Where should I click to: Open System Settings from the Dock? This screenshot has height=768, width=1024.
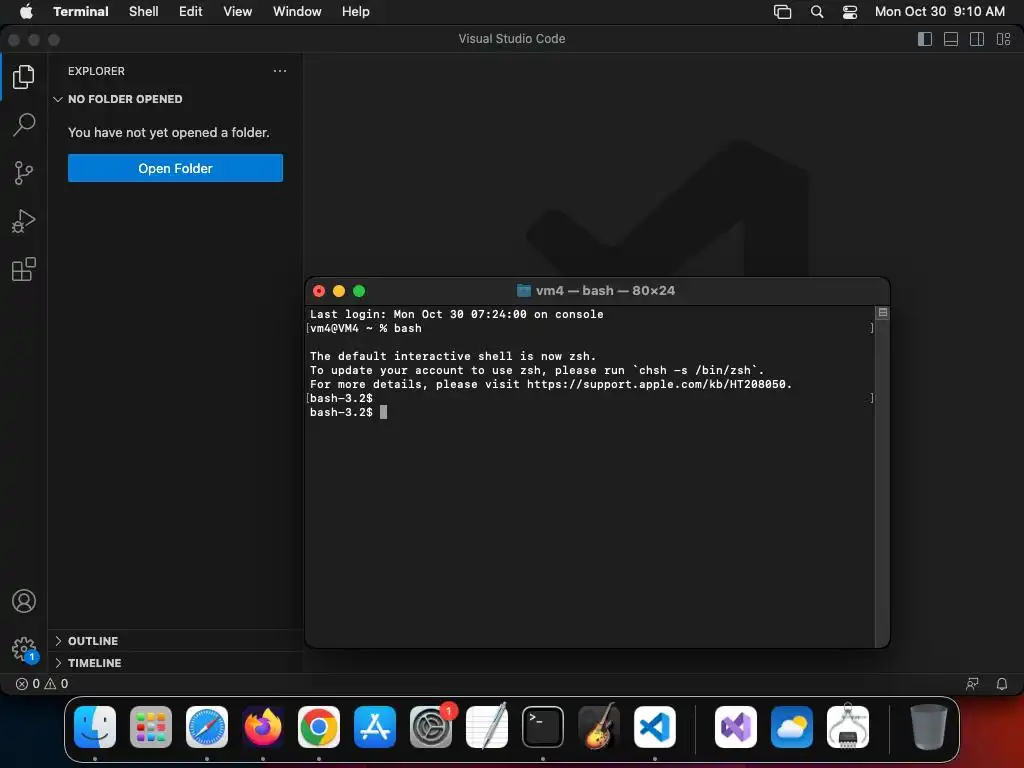click(431, 727)
